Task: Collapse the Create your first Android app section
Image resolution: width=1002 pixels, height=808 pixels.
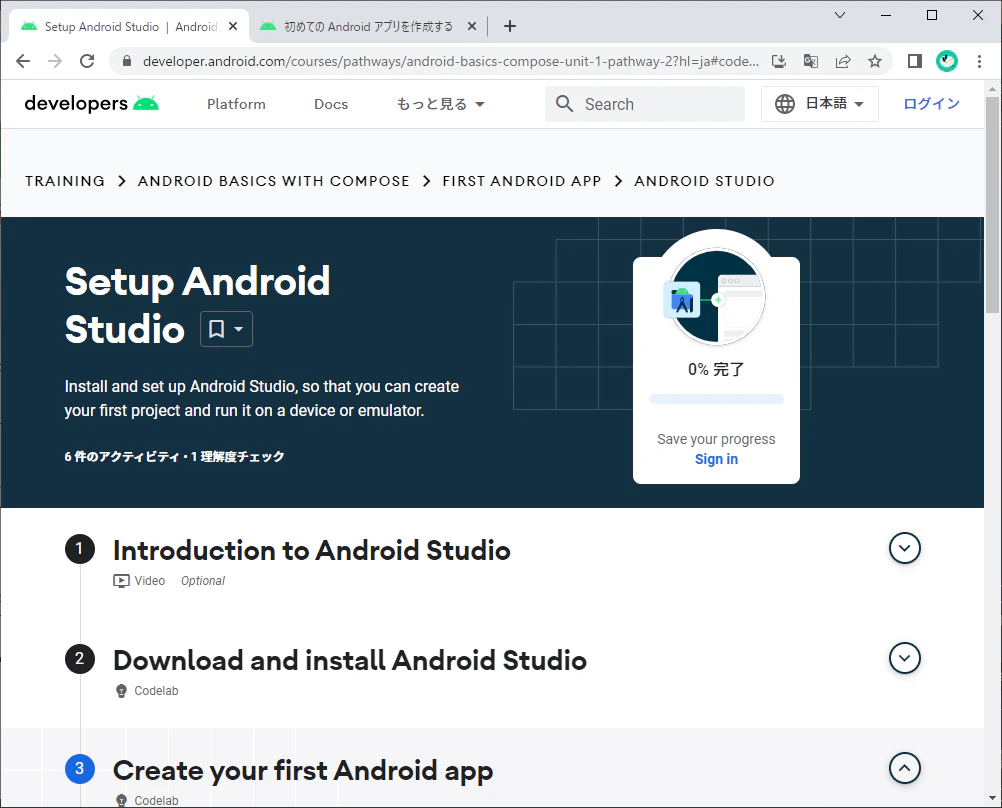Action: click(x=904, y=768)
